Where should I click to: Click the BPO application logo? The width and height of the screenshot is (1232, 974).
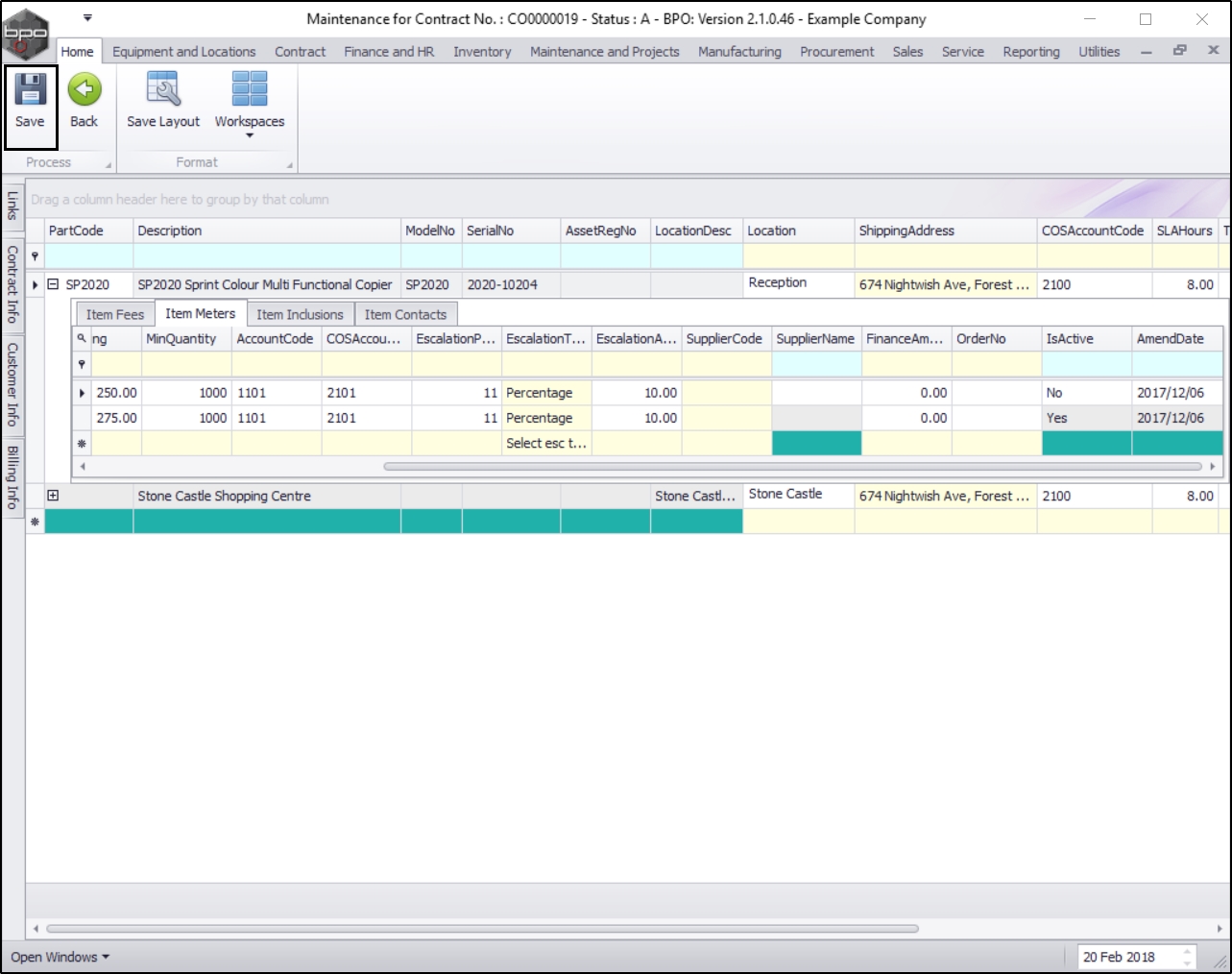[25, 35]
